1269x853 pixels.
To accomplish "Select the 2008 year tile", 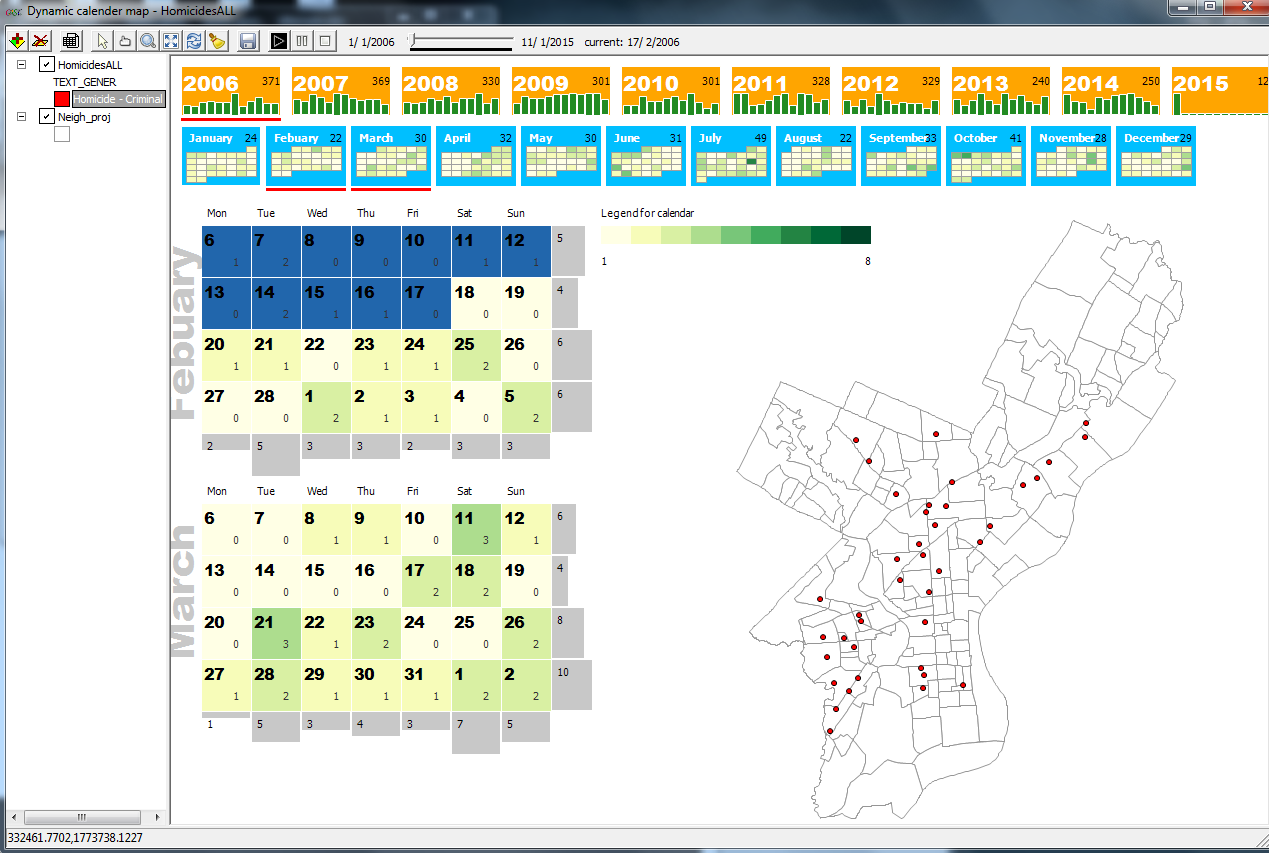I will (x=452, y=92).
